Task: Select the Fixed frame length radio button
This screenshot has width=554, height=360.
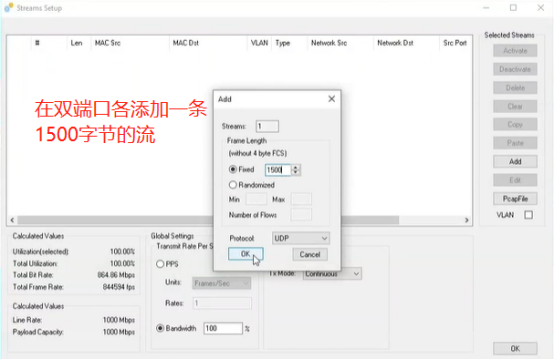Action: 232,169
